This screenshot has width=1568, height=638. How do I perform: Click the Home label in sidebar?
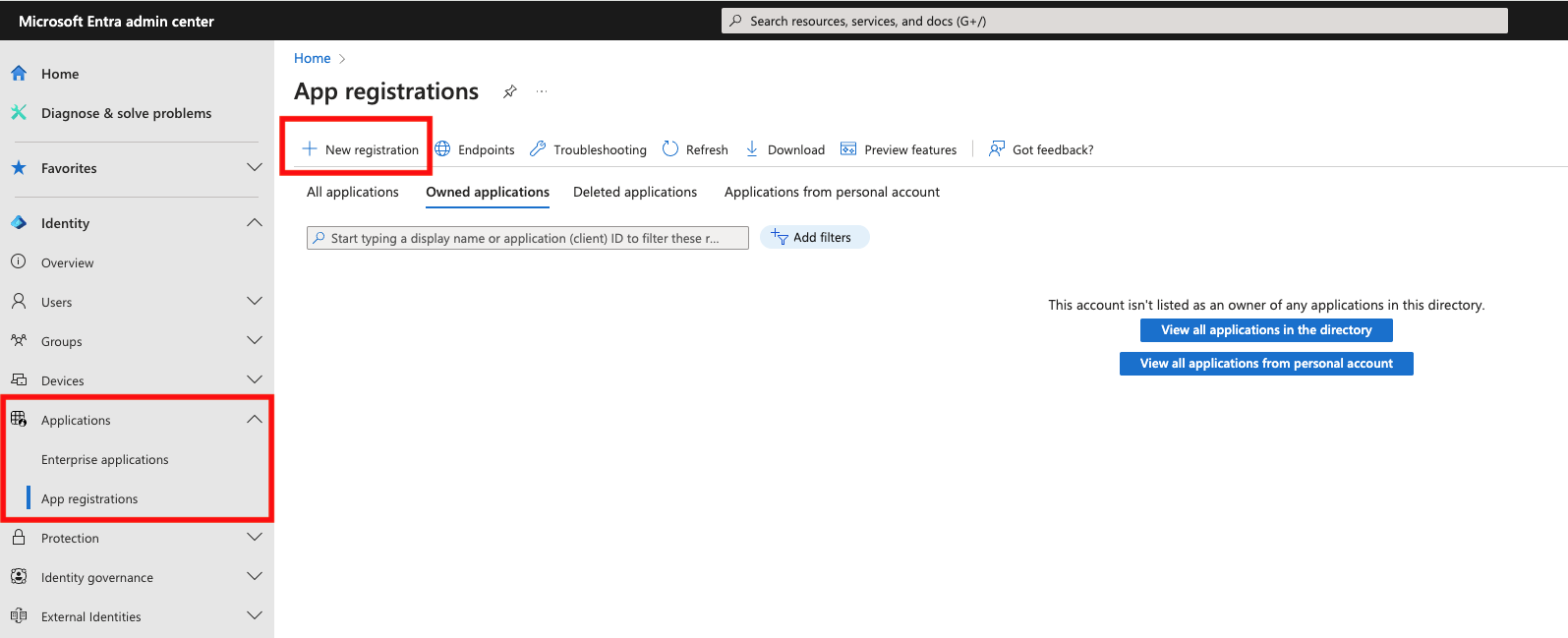60,74
